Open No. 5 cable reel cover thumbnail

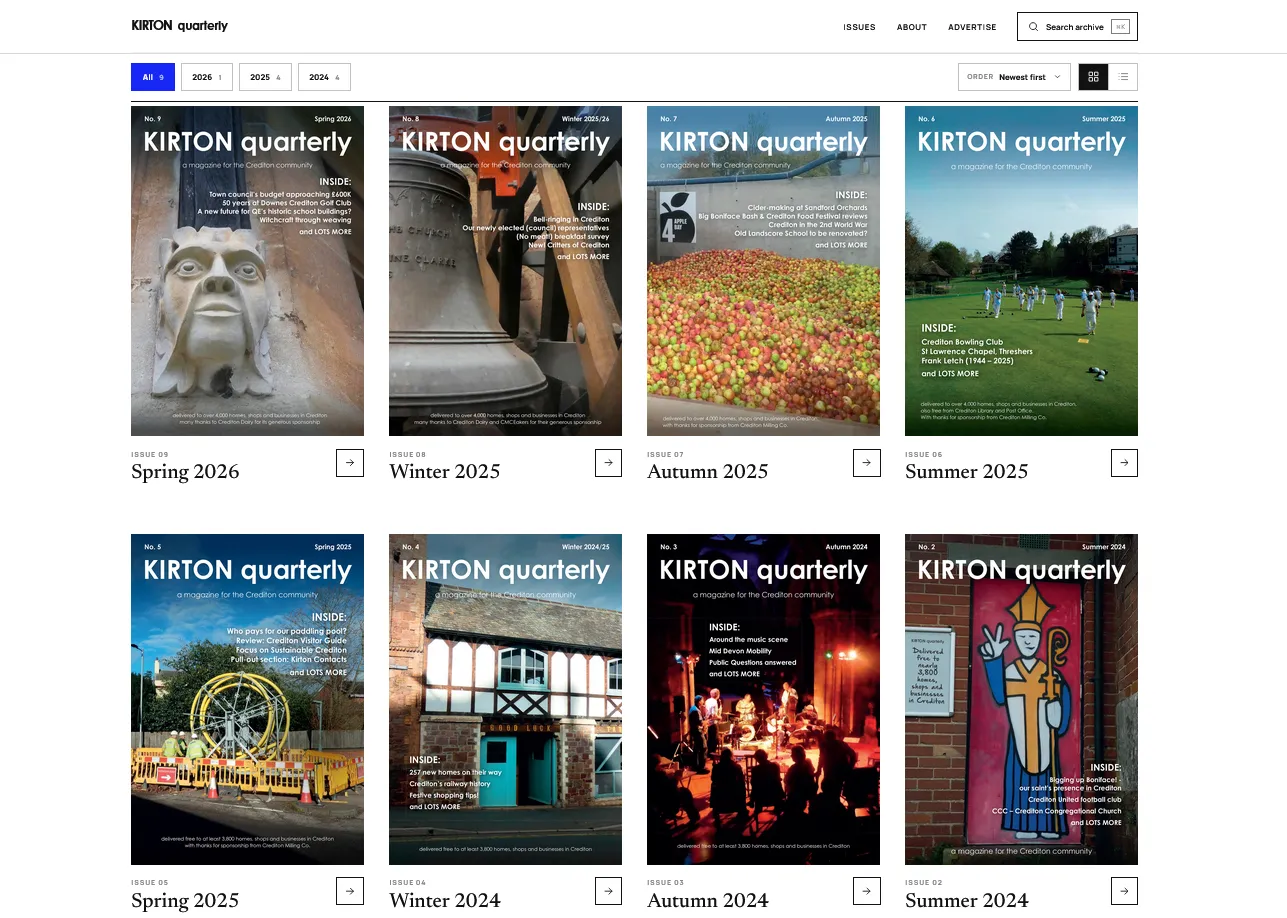pyautogui.click(x=247, y=699)
